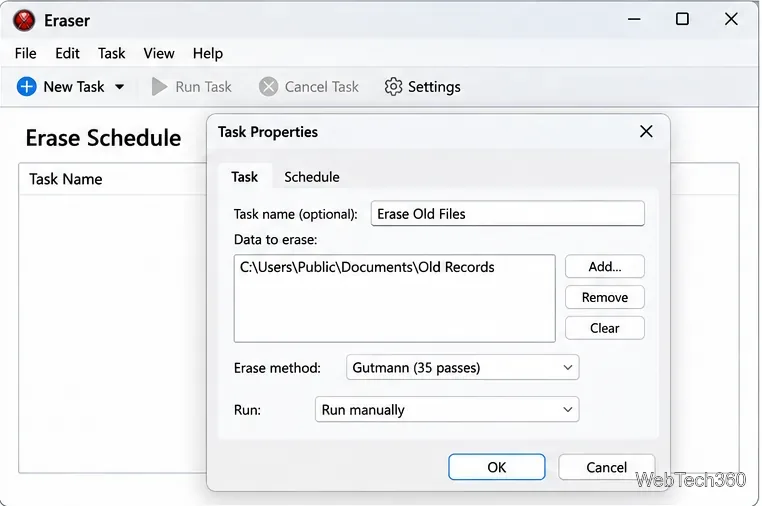Click the Add... button
Viewport: 762px width, 506px height.
click(x=605, y=266)
